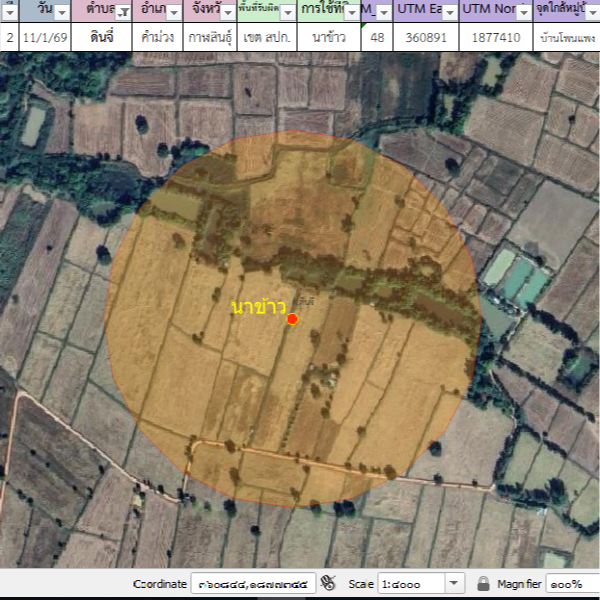
Task: Click the กาฬสินธุ์ province cell
Action: coord(211,38)
